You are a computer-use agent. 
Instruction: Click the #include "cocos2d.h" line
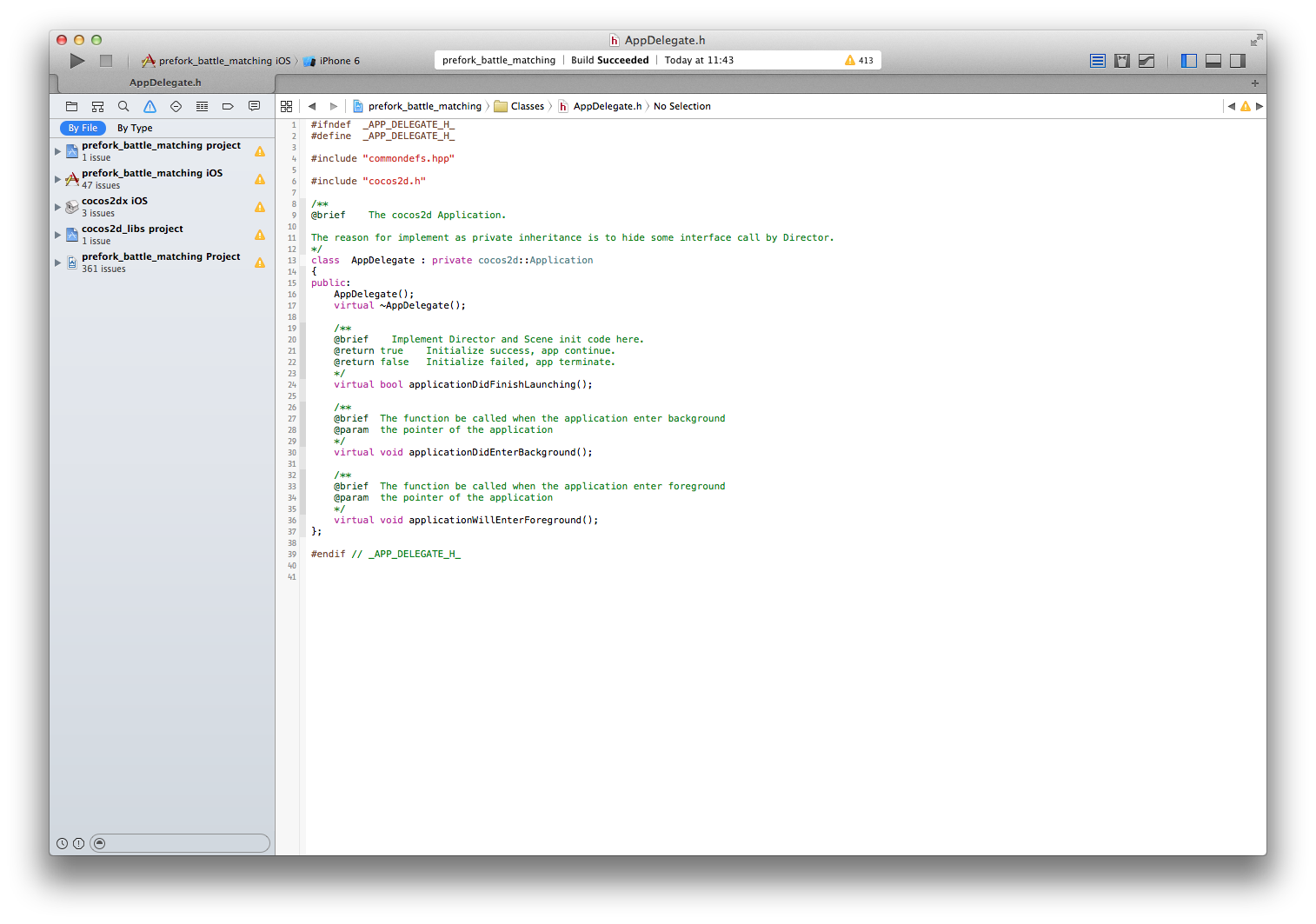click(x=369, y=181)
